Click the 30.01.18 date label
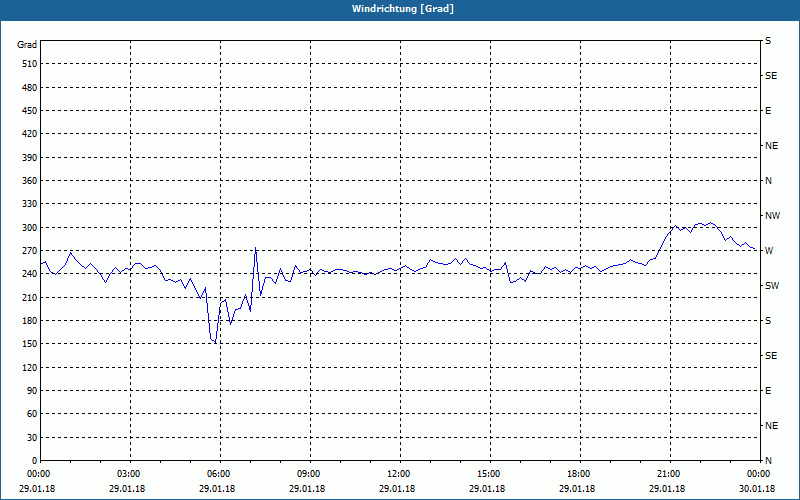This screenshot has width=800, height=500. [757, 489]
